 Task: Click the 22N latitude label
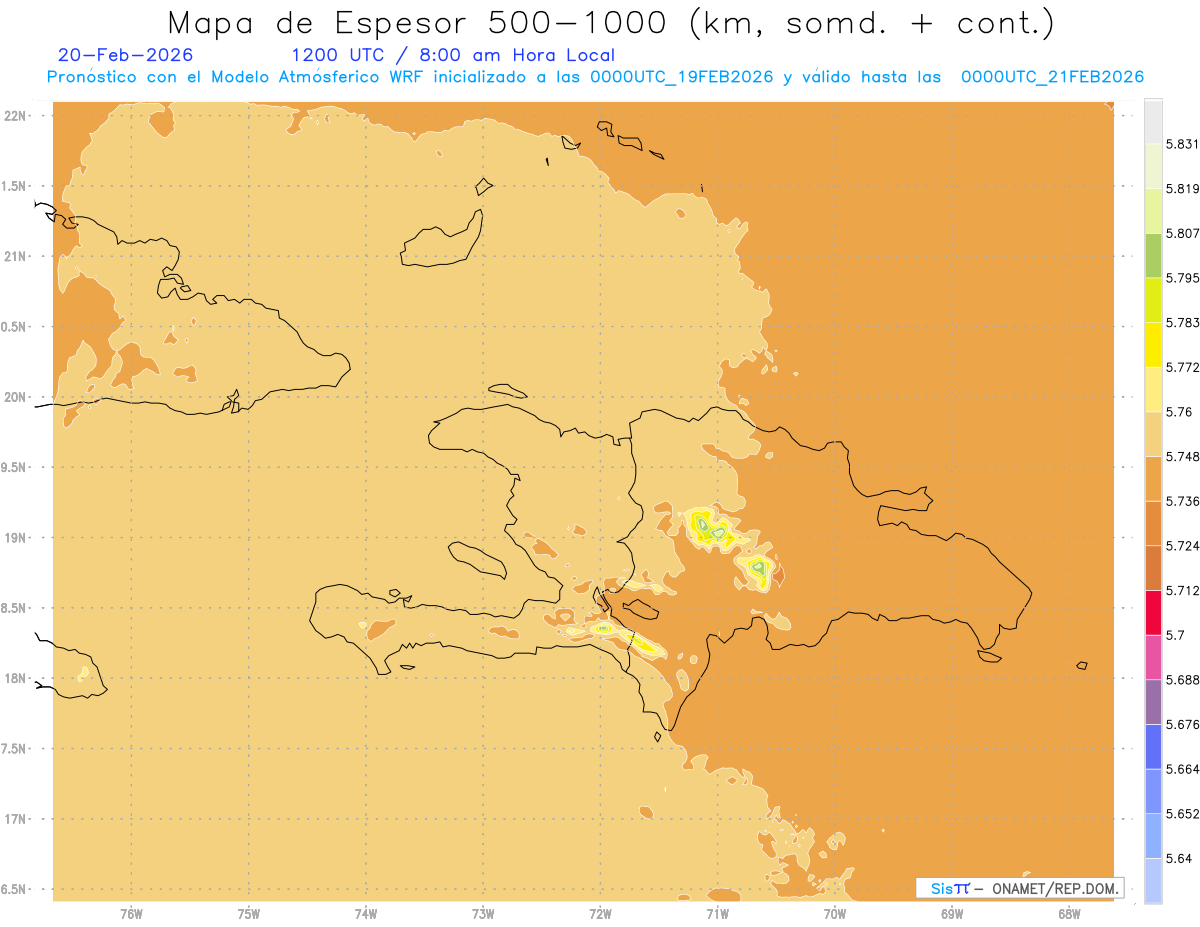pos(17,116)
